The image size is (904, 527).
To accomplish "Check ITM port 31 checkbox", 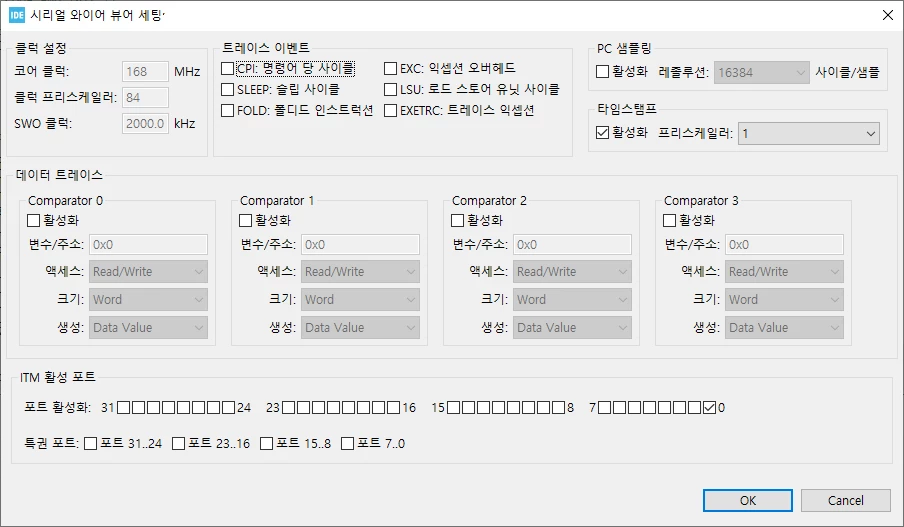I will tap(123, 408).
